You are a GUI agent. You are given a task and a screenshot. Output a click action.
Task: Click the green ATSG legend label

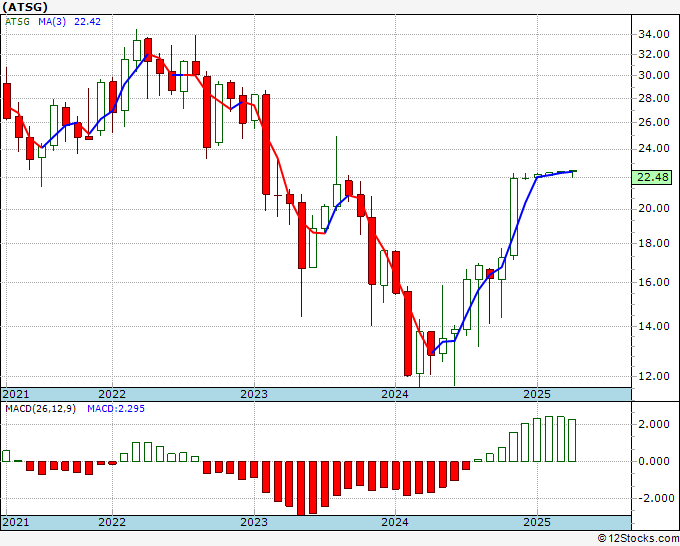click(x=17, y=21)
